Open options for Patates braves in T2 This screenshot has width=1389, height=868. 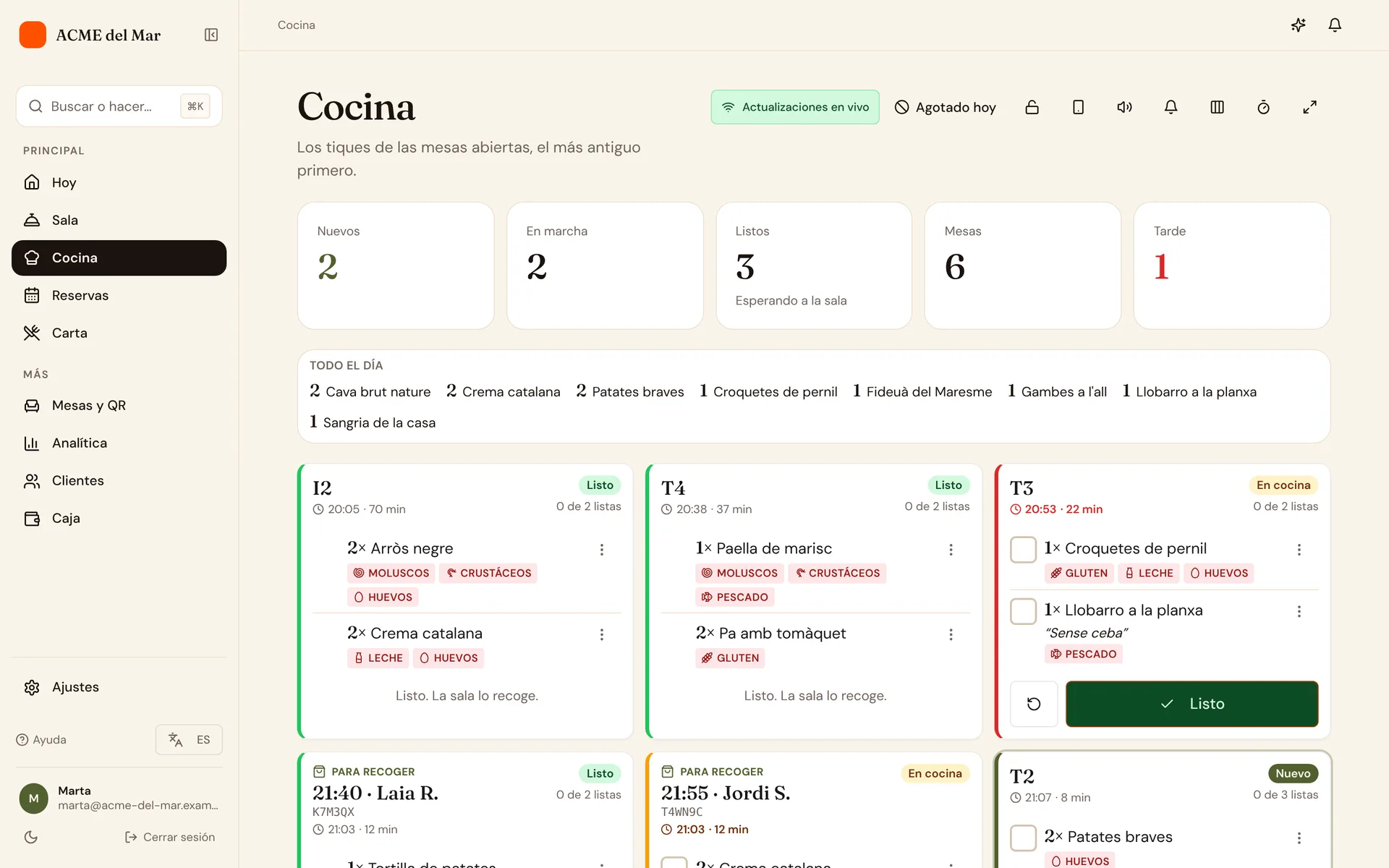[x=1299, y=838]
